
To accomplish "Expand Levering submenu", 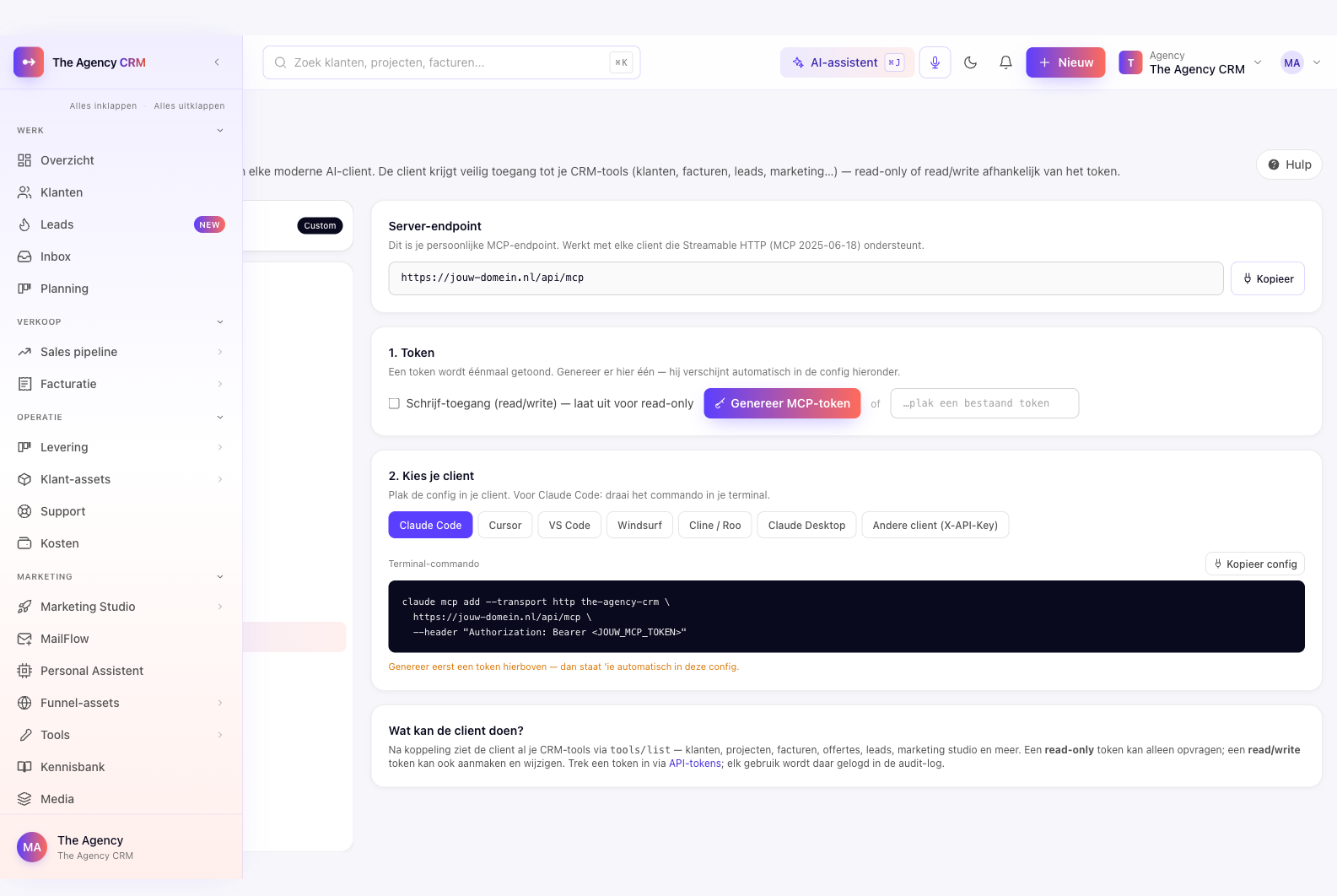I will (220, 447).
